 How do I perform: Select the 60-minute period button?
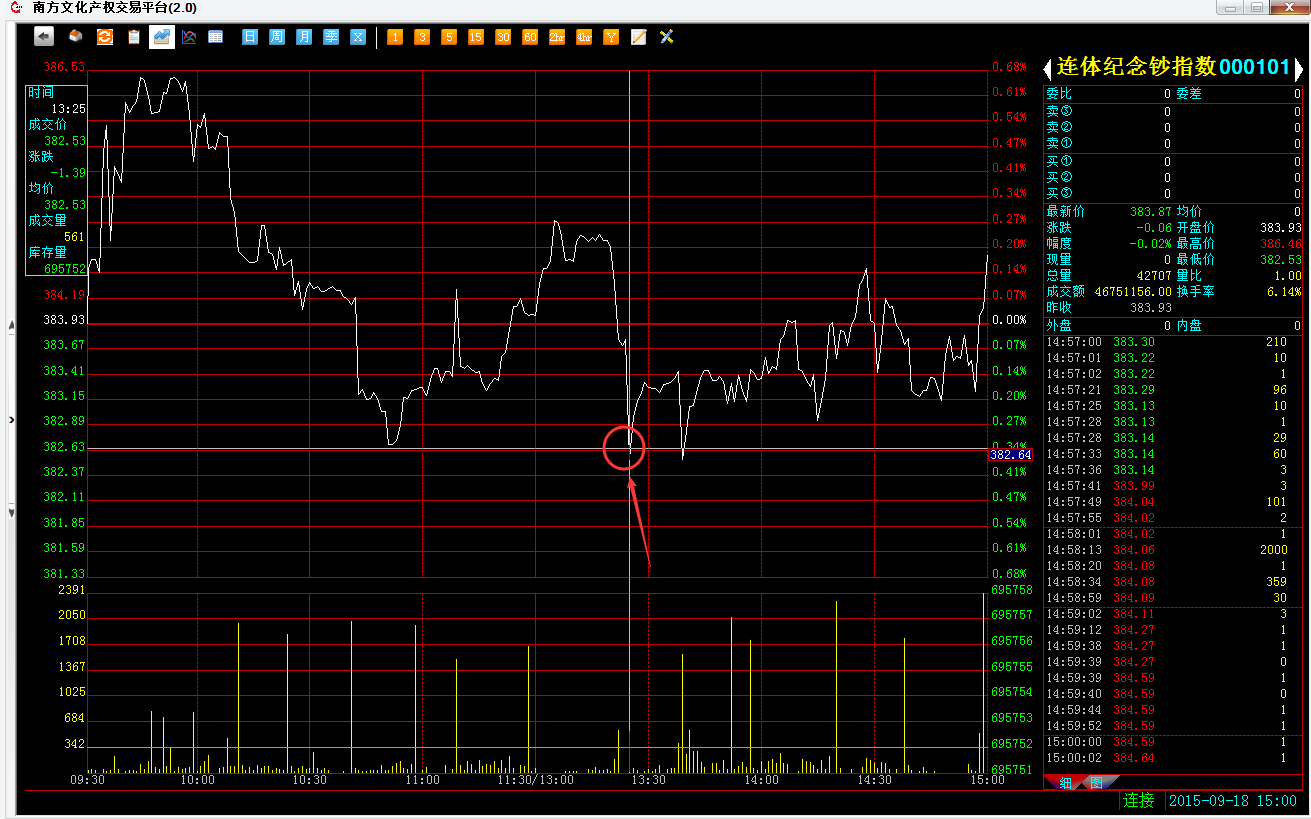tap(529, 37)
